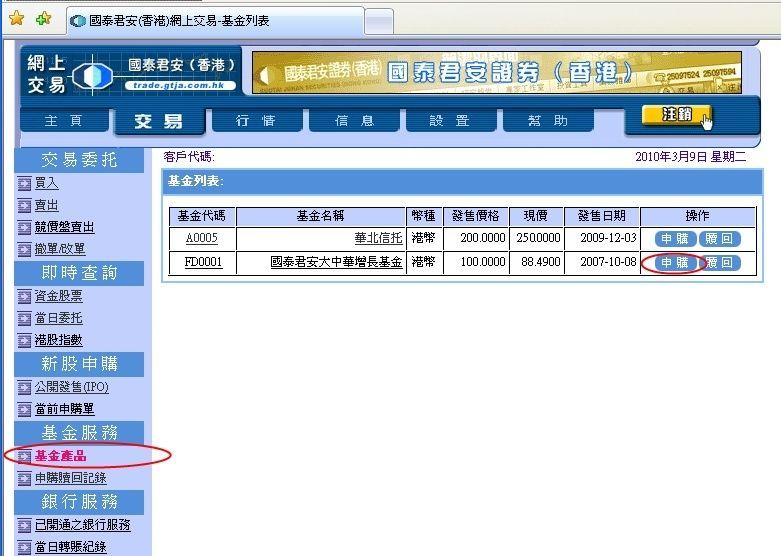This screenshot has height=556, width=781.
Task: Open the 設置 navigation tab
Action: pyautogui.click(x=451, y=121)
